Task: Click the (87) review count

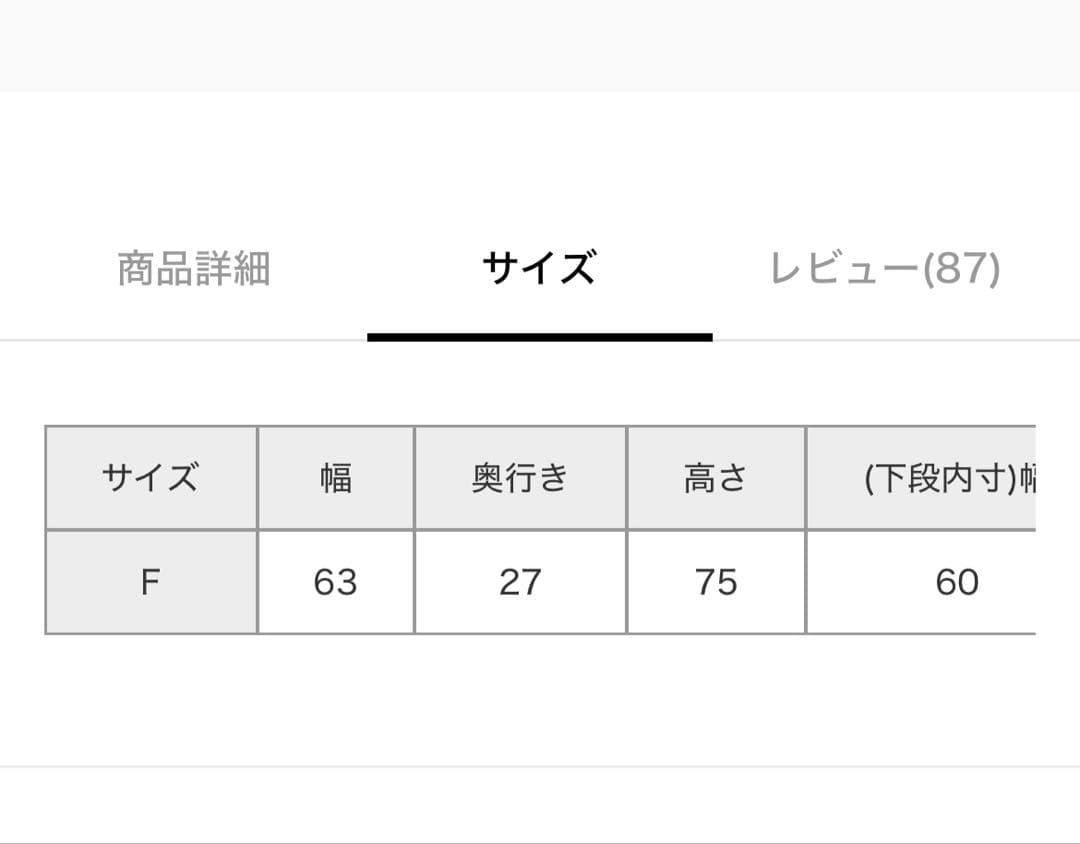Action: [x=960, y=269]
